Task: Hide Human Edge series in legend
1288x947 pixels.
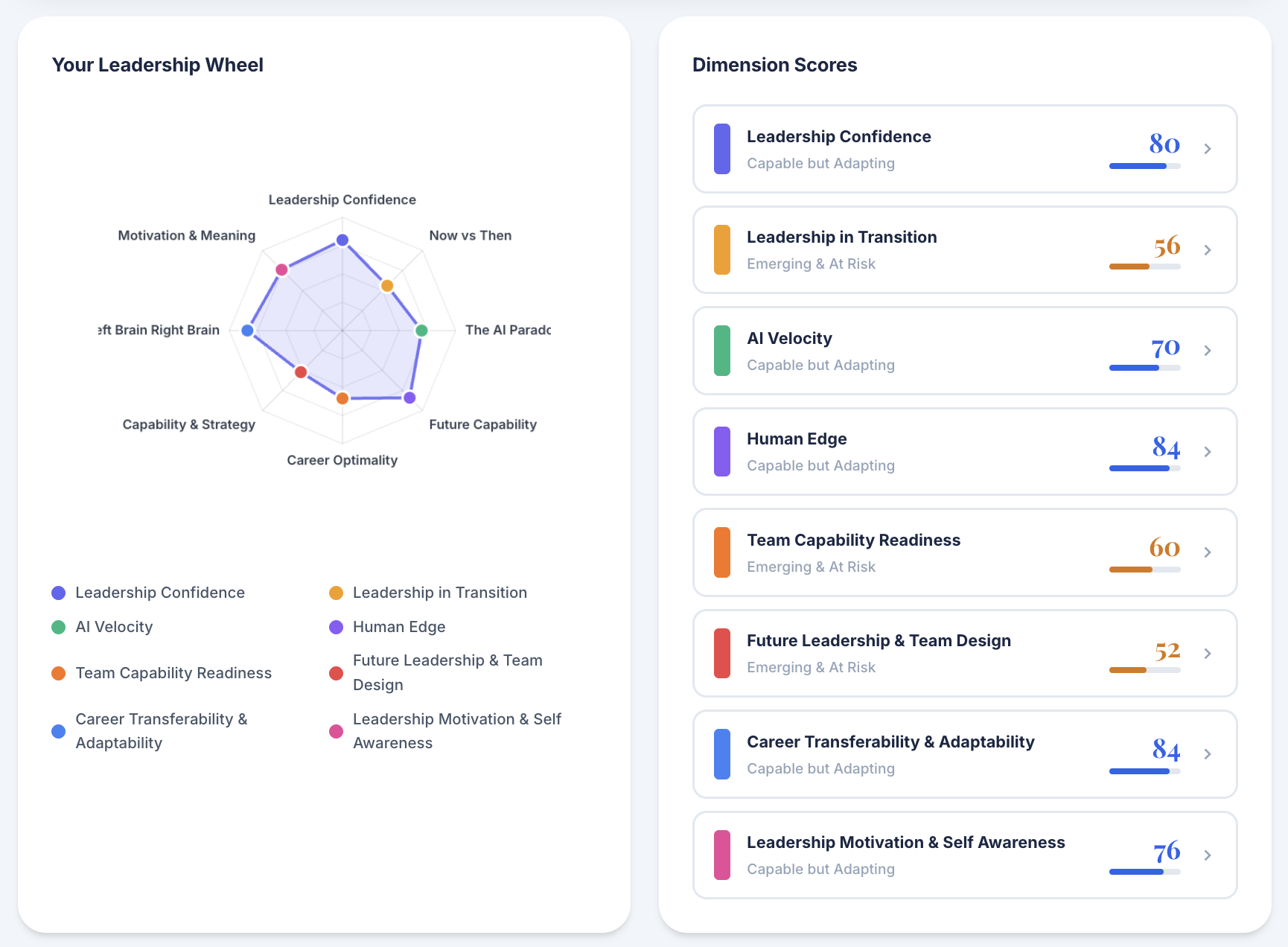Action: coord(398,627)
